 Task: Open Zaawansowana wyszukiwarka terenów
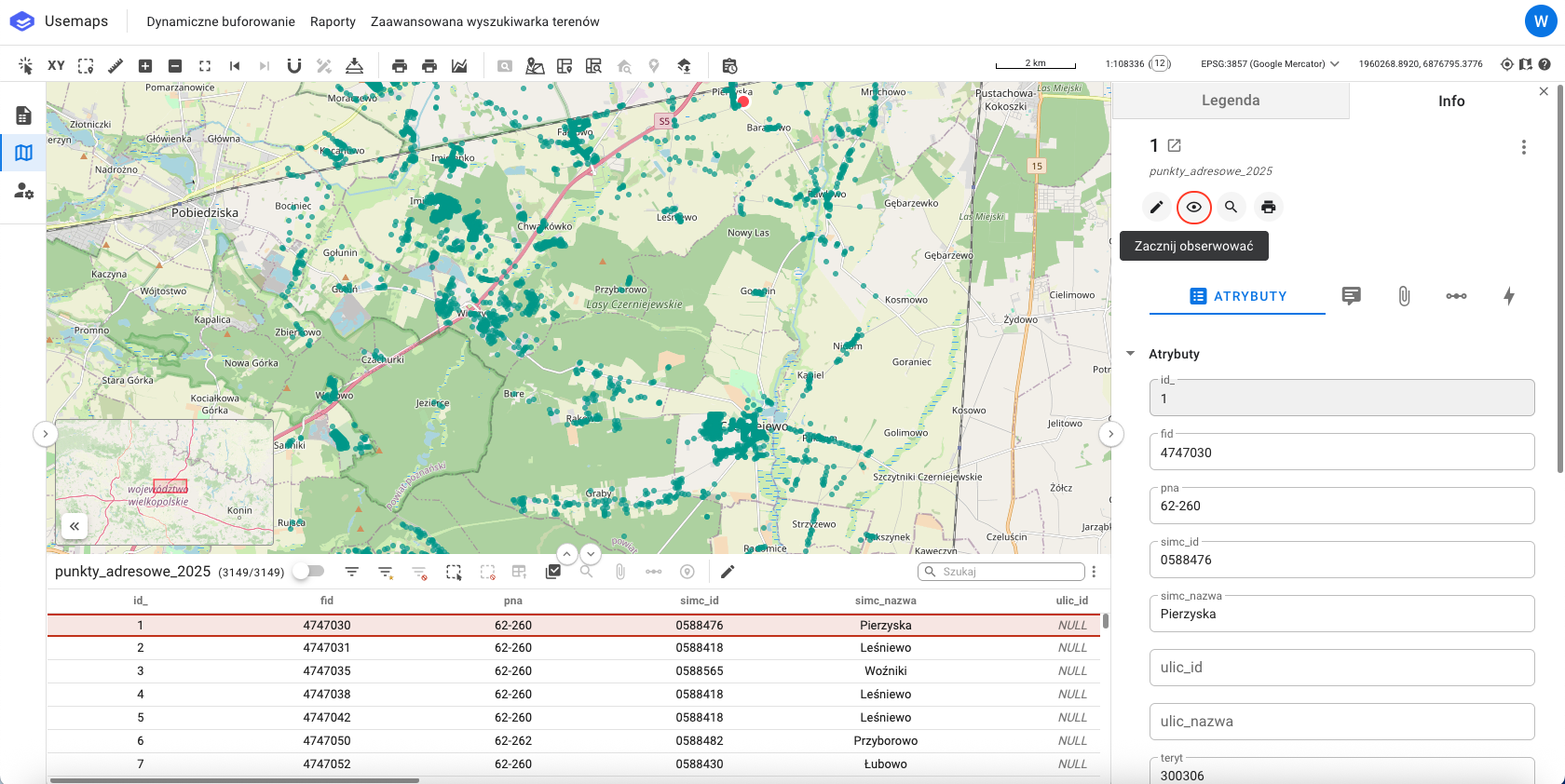pos(484,21)
